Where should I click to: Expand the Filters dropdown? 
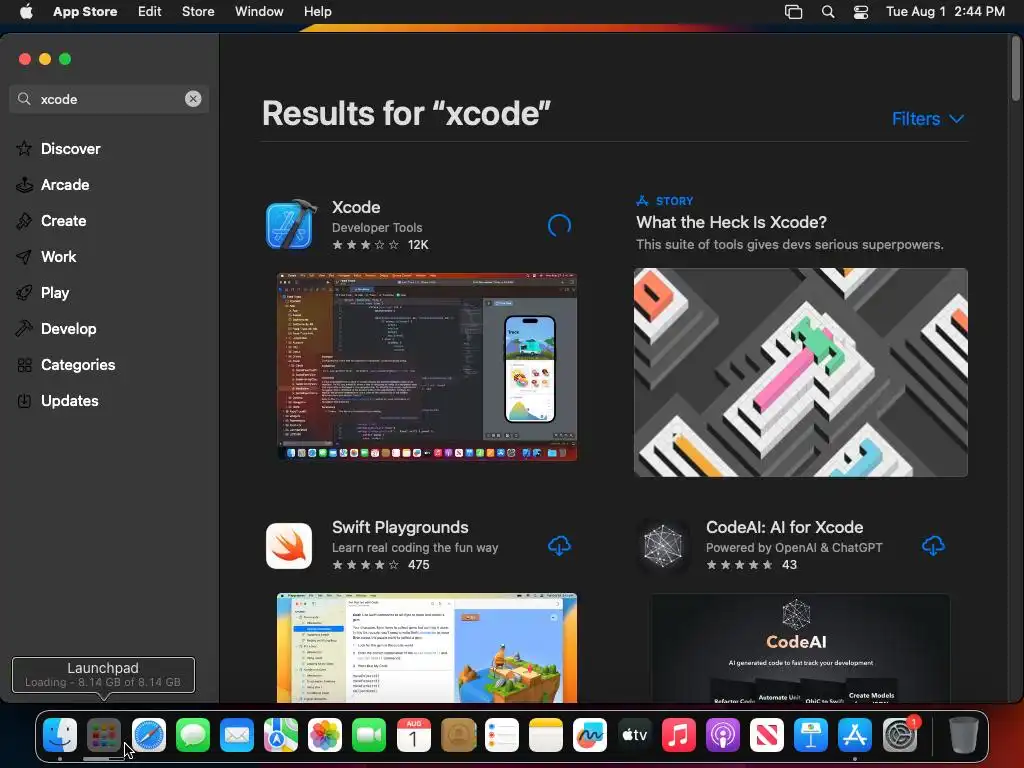pyautogui.click(x=927, y=119)
